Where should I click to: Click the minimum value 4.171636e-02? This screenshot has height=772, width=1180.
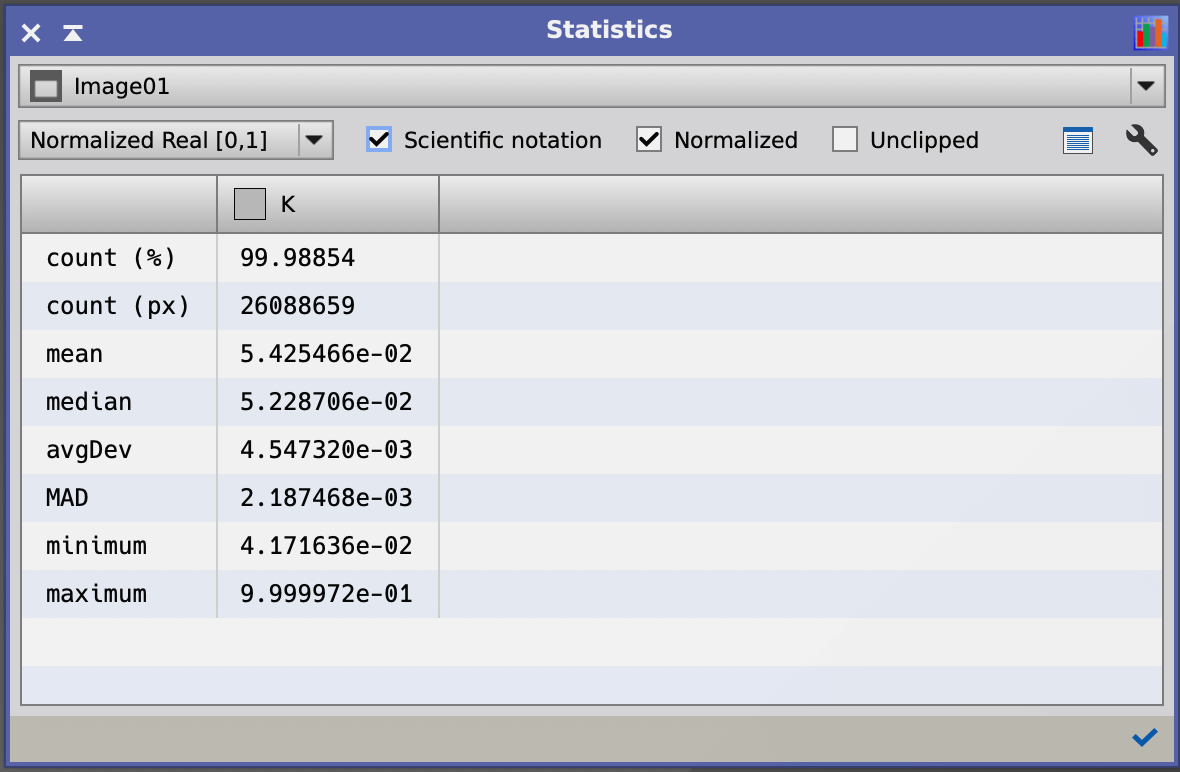coord(326,546)
